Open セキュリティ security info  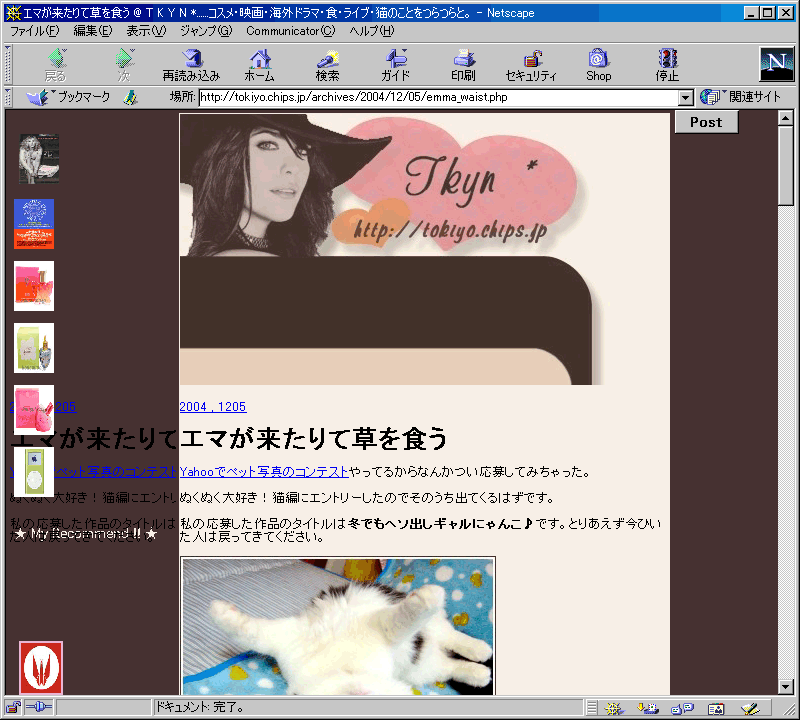(531, 65)
